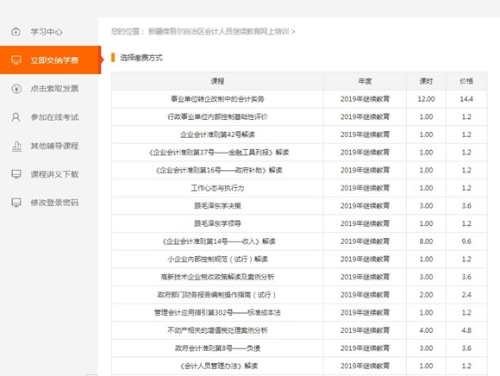Select course 事业单位转企改制中的会计实务

(217, 99)
